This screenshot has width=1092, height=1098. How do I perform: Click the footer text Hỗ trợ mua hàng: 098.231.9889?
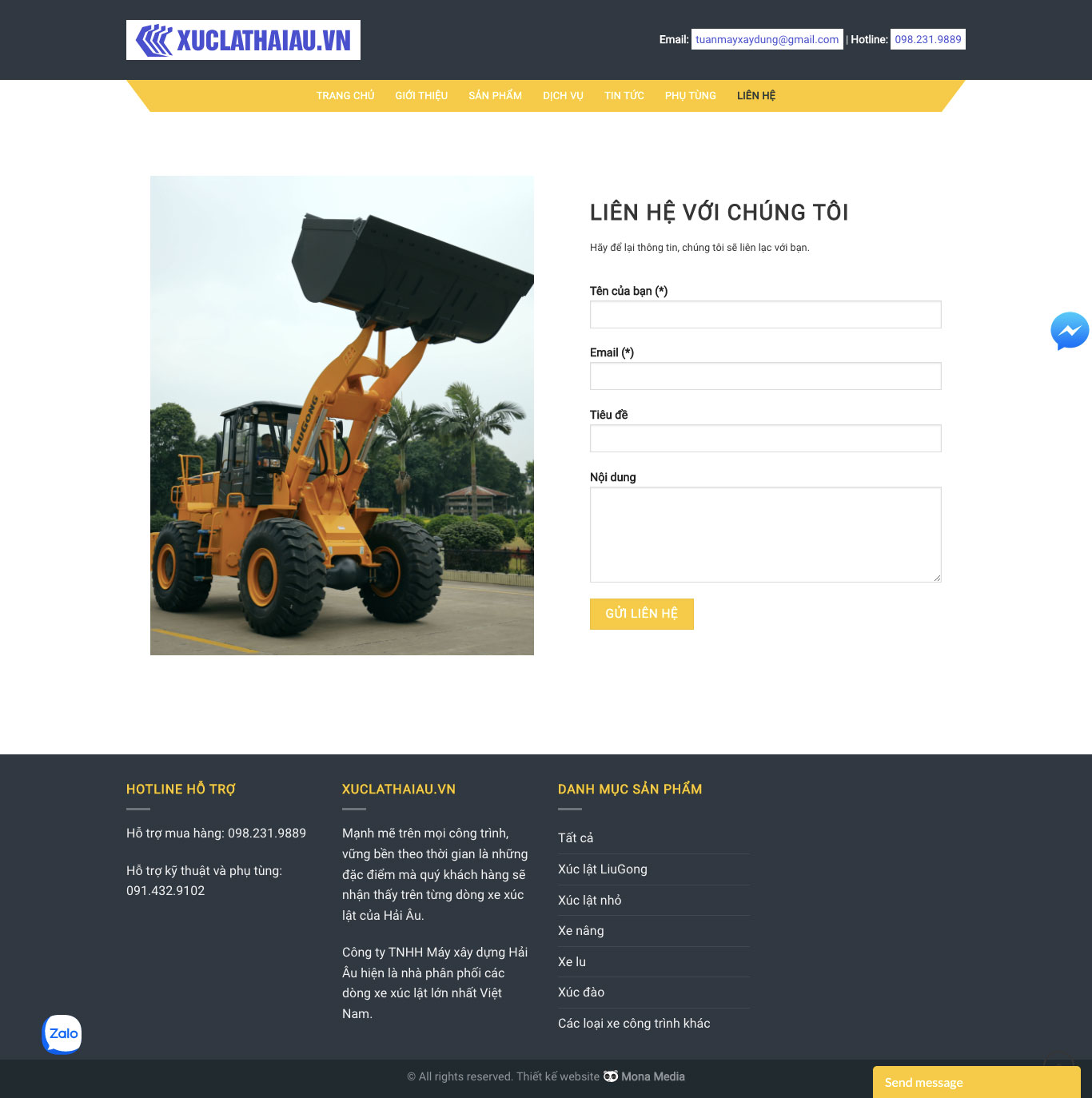click(x=216, y=833)
